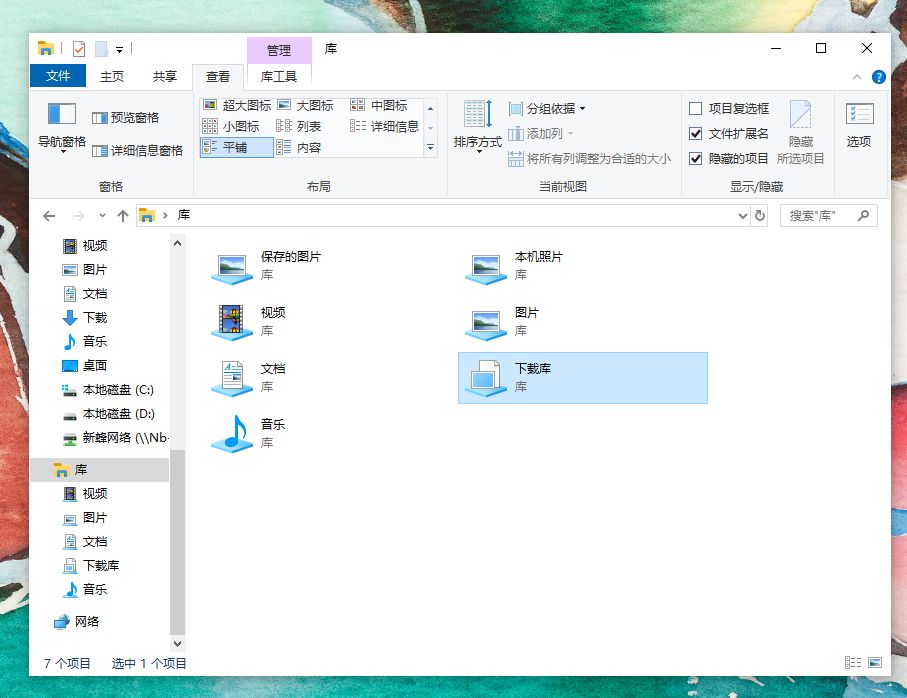Go up one level with up arrow

(x=123, y=216)
